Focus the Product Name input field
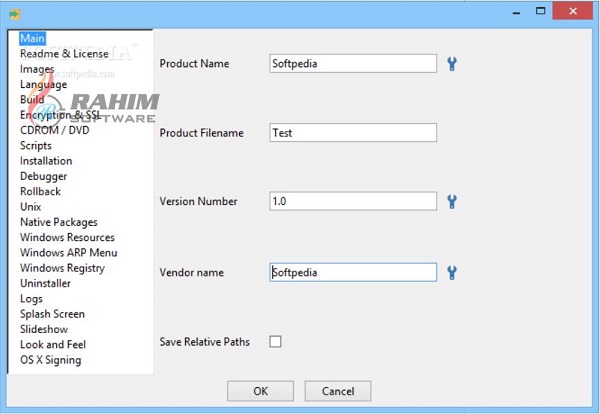Image resolution: width=600 pixels, height=414 pixels. coord(353,64)
